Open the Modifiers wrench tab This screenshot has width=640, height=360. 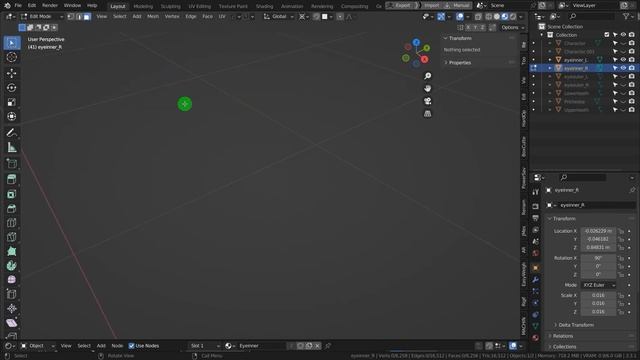click(x=536, y=280)
